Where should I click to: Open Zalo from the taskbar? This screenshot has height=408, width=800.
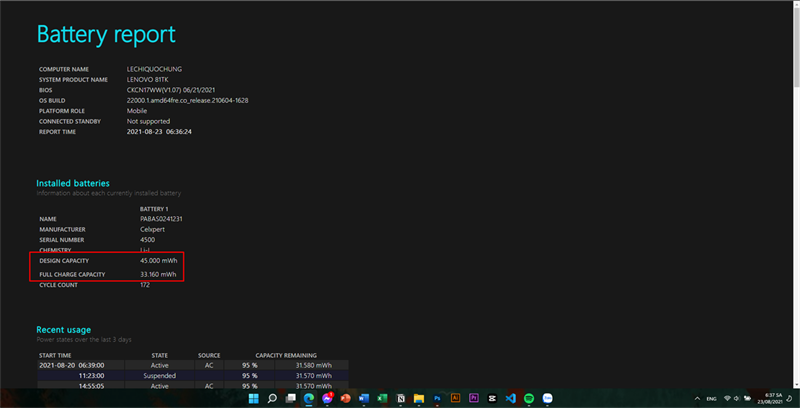tap(547, 398)
